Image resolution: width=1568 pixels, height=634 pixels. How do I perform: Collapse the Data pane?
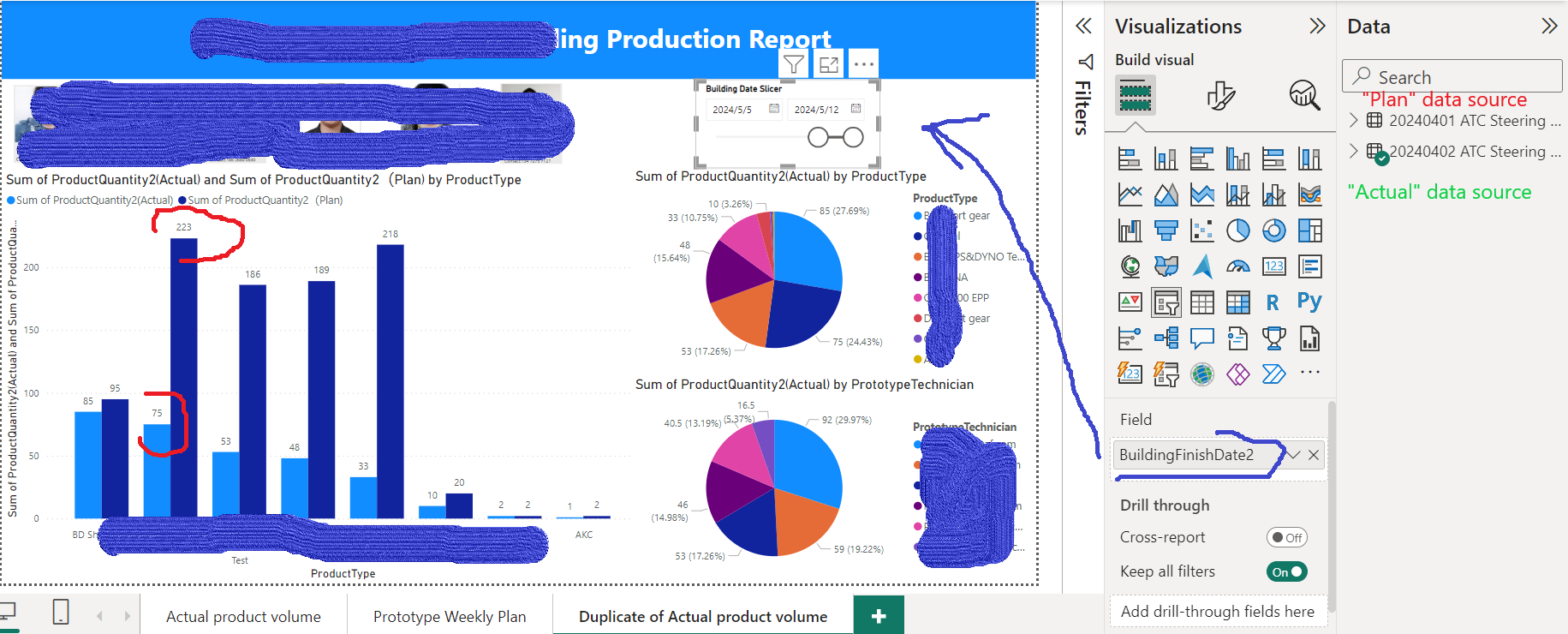point(1549,26)
